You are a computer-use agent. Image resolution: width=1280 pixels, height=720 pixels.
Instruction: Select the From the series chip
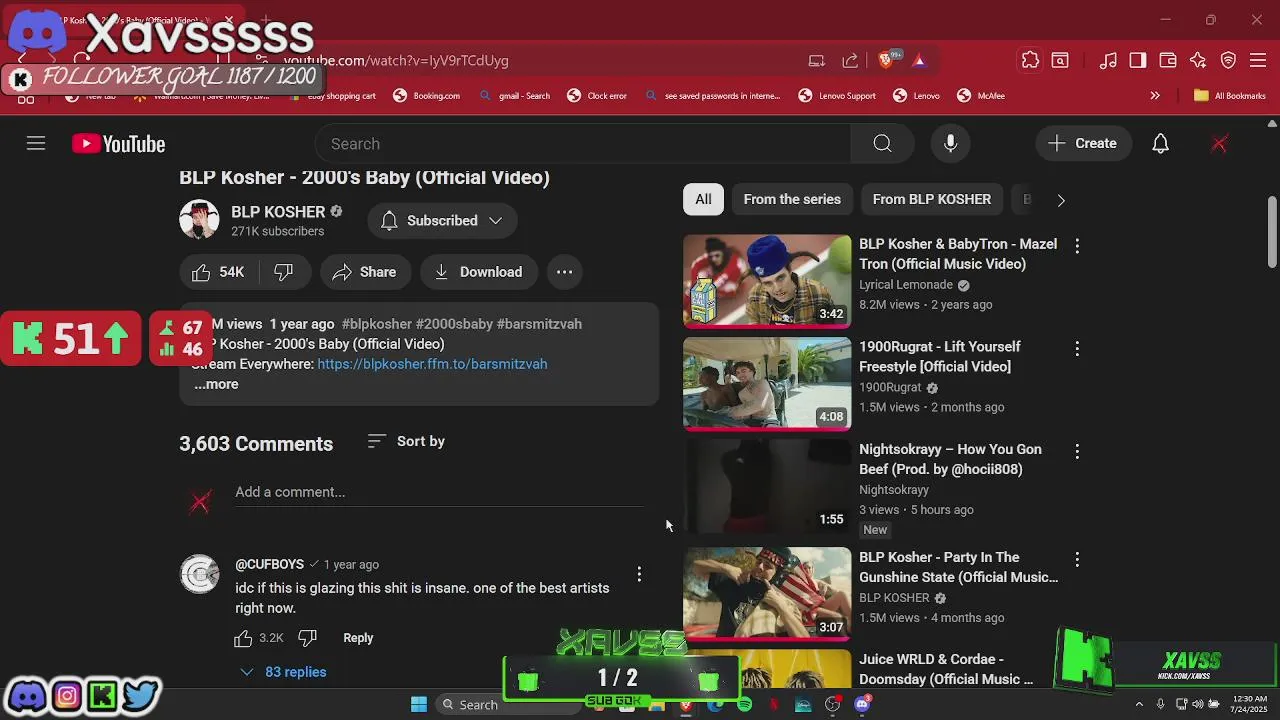[x=792, y=199]
